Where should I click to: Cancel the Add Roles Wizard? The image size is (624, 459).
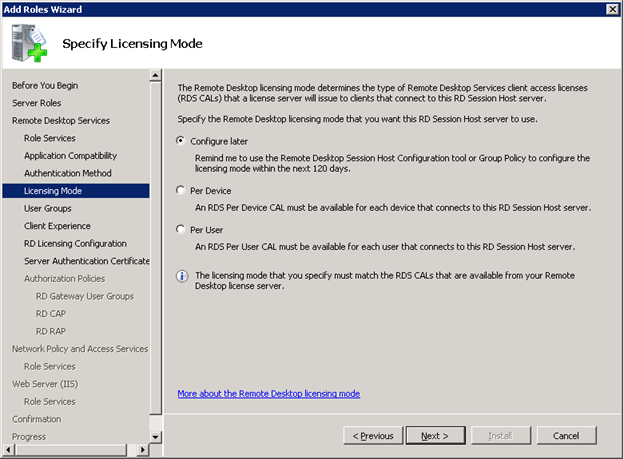[565, 436]
